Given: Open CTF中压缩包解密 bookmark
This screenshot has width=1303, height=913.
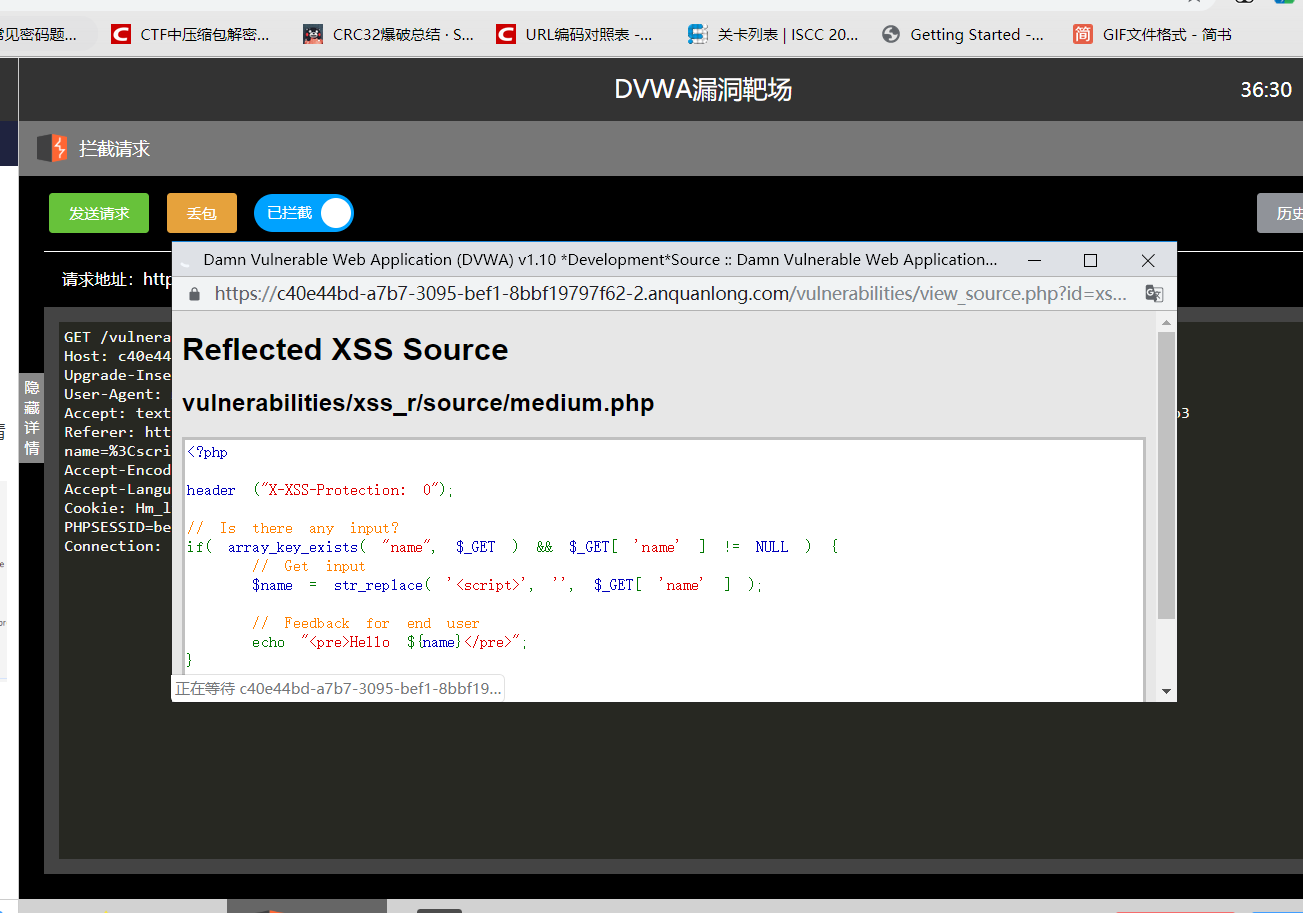Looking at the screenshot, I should click(190, 34).
